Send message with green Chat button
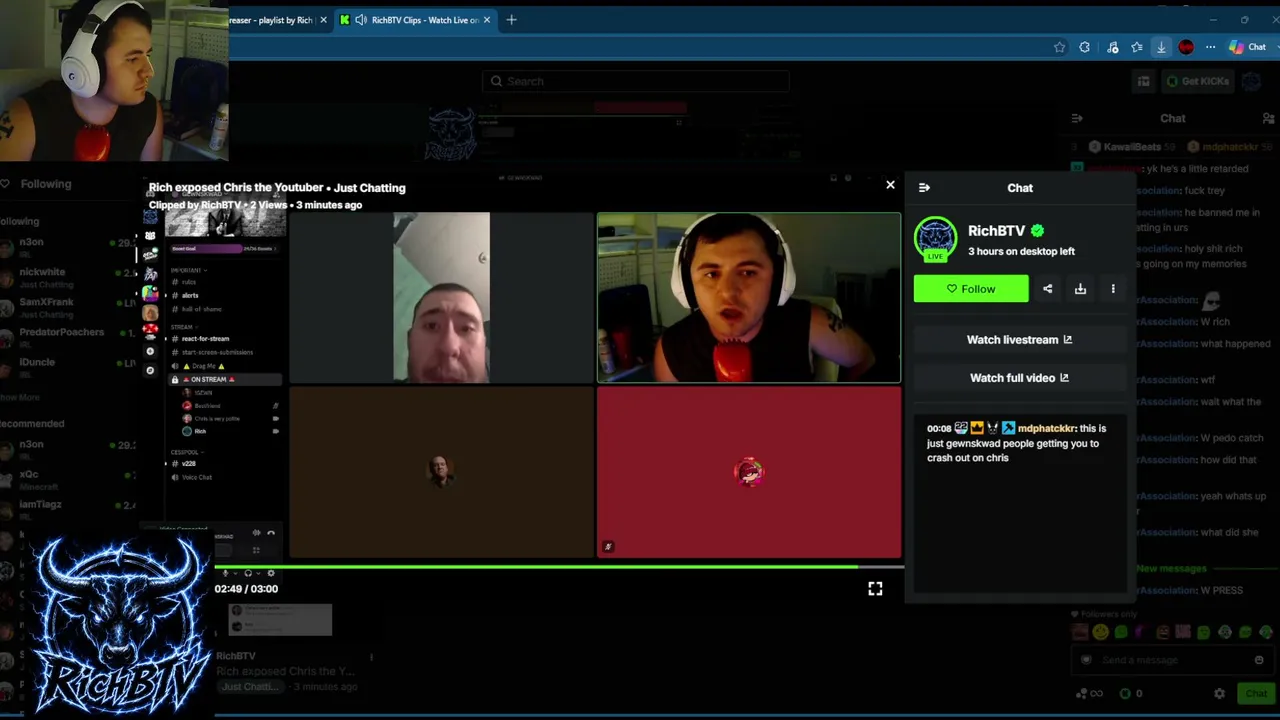Viewport: 1280px width, 720px height. click(1256, 693)
